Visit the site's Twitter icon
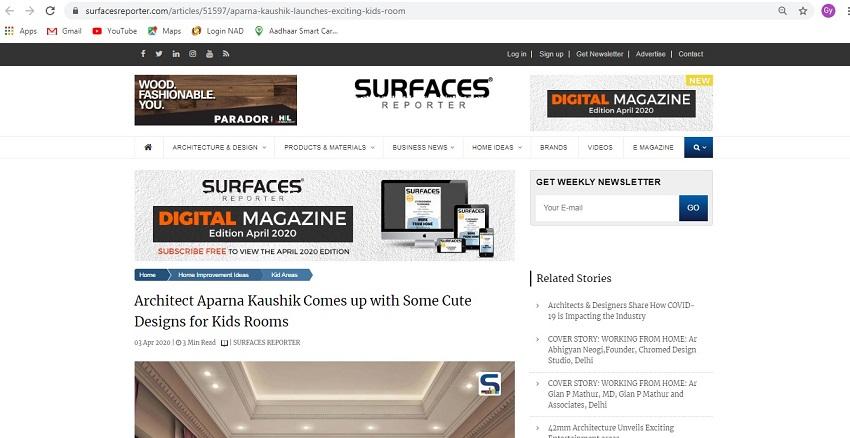The height and width of the screenshot is (438, 850). (x=159, y=54)
